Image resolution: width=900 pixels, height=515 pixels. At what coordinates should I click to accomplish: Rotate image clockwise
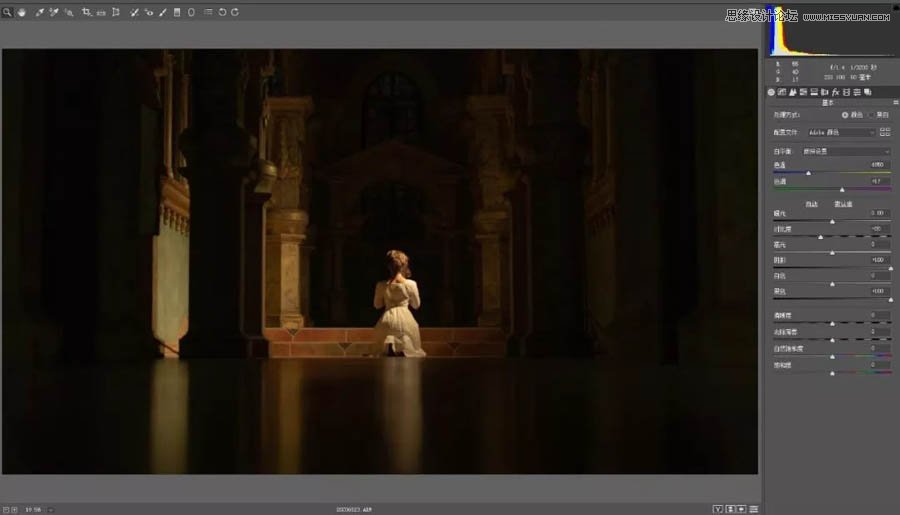(235, 12)
